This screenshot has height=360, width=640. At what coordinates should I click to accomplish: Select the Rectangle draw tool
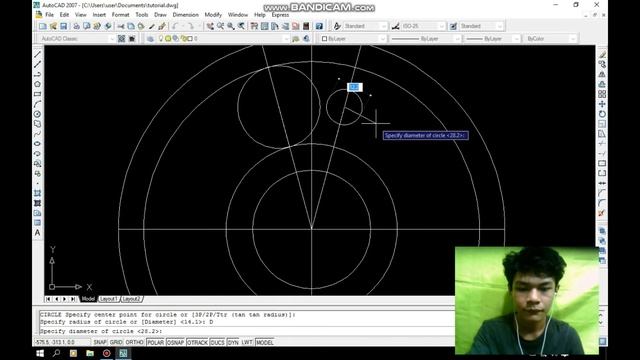tap(37, 94)
